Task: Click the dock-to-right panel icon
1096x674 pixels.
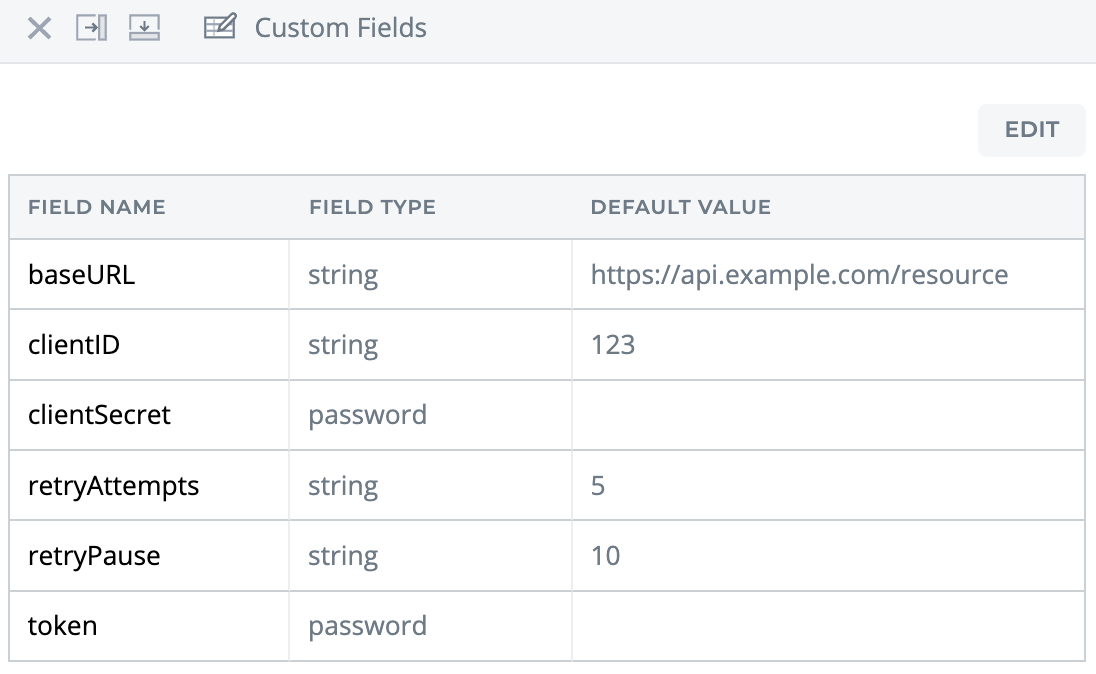Action: (92, 28)
